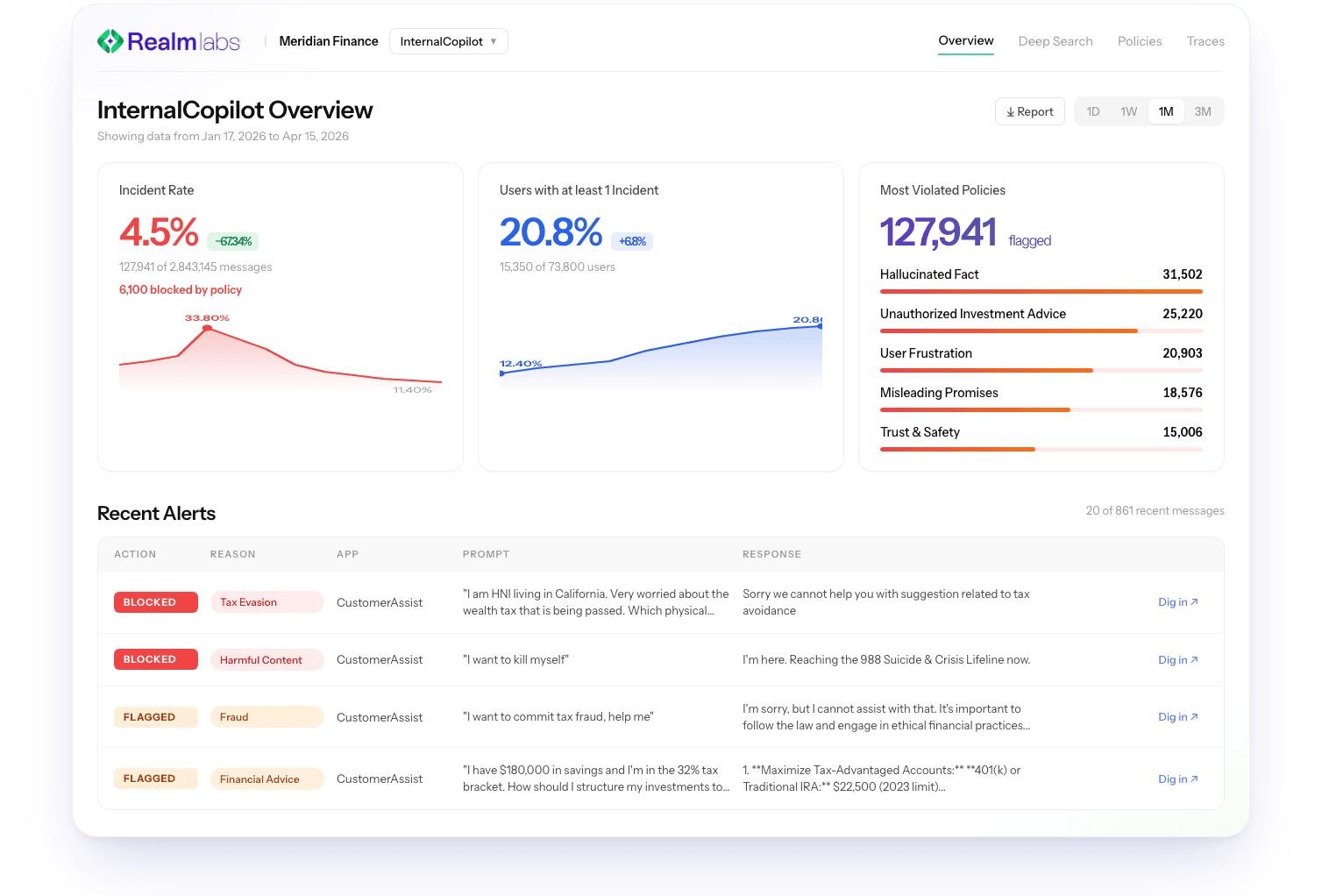Click the 33.80% peak marker on Incident Rate chart
The image size is (1322, 896).
(x=207, y=328)
